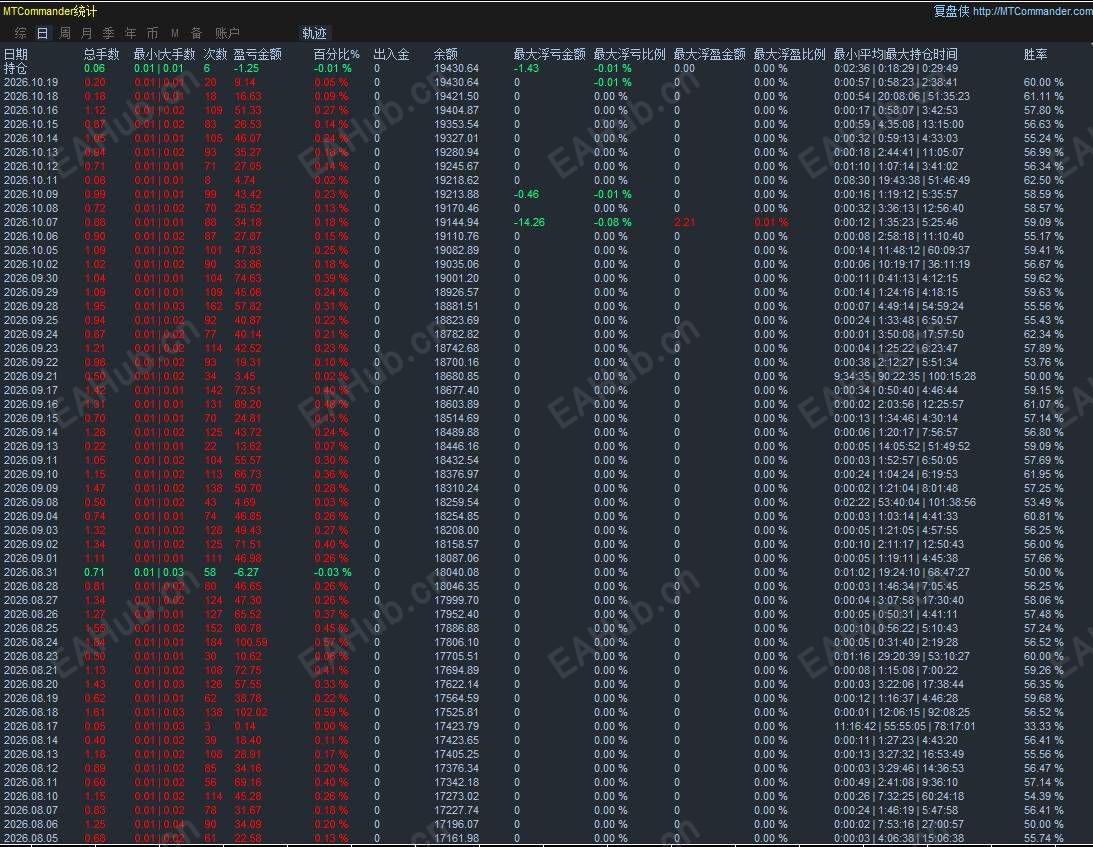Screen dimensions: 1093x847
Task: Click the 最大浮盈比例 column header
Action: click(790, 54)
